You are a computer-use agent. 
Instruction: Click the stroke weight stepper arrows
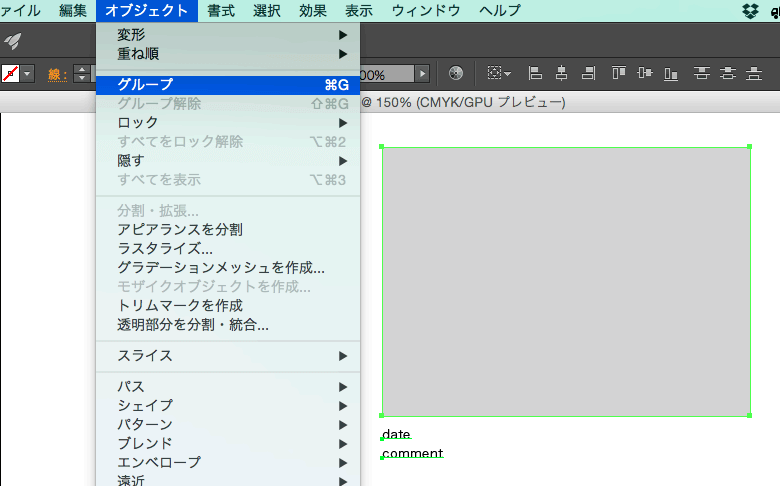tap(82, 74)
